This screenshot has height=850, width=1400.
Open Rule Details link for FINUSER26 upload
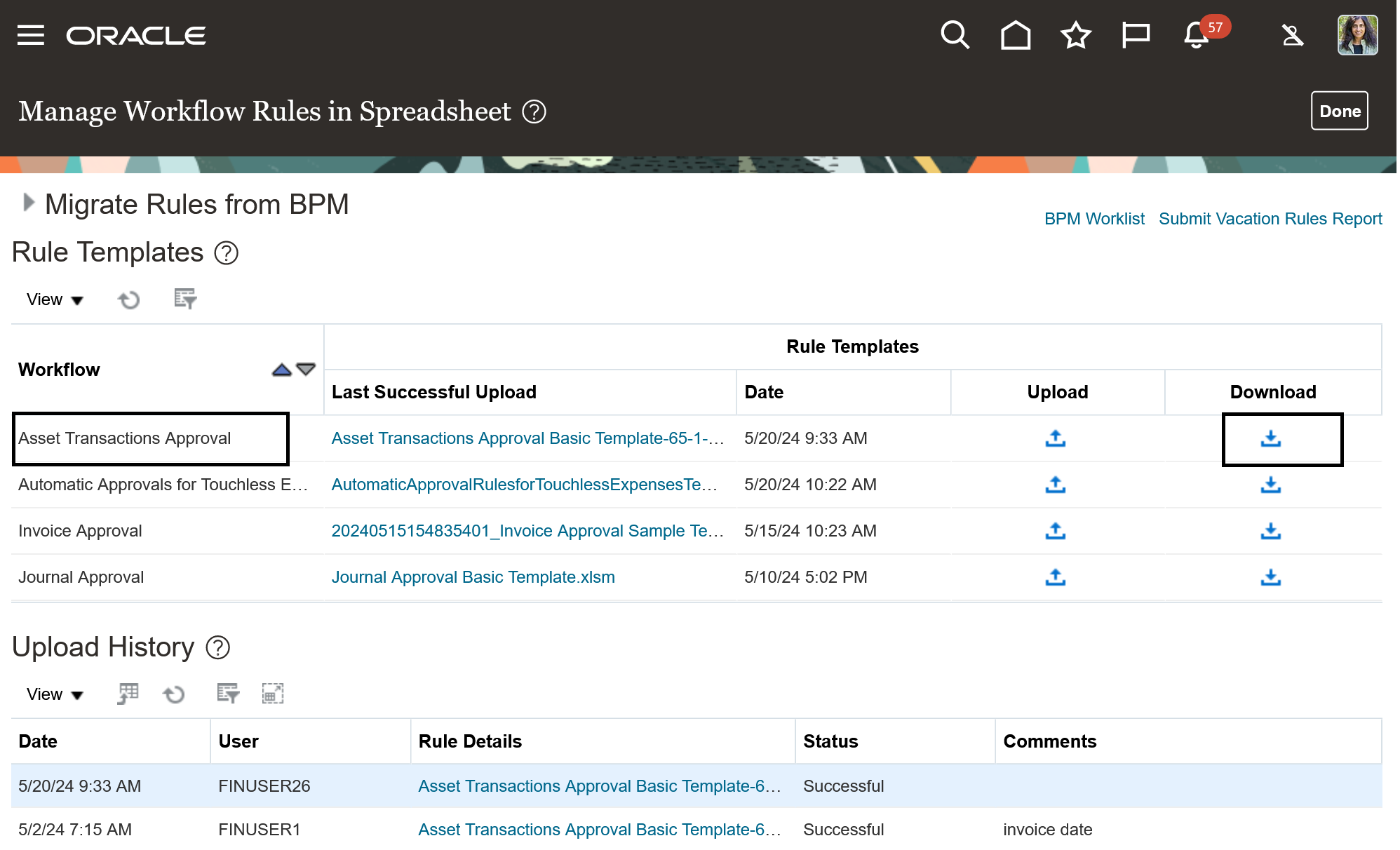click(599, 786)
